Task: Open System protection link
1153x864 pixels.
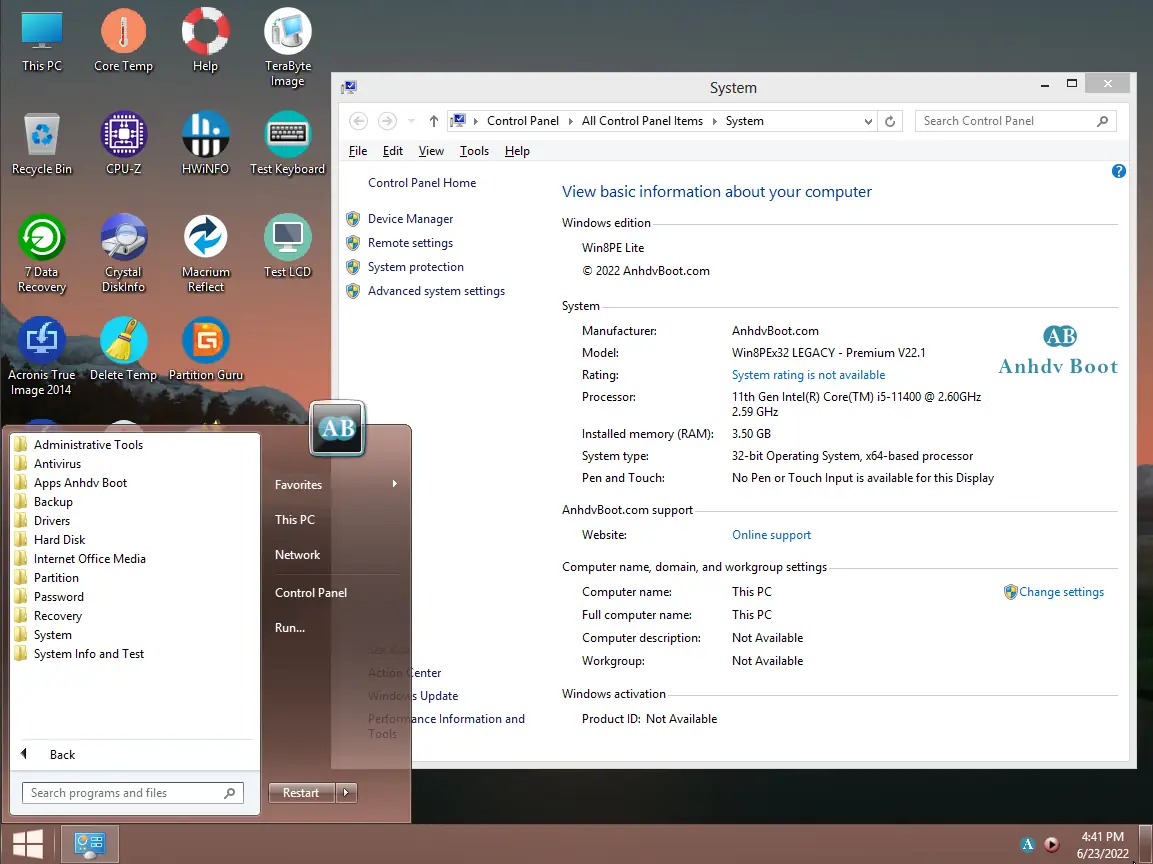Action: pyautogui.click(x=415, y=267)
